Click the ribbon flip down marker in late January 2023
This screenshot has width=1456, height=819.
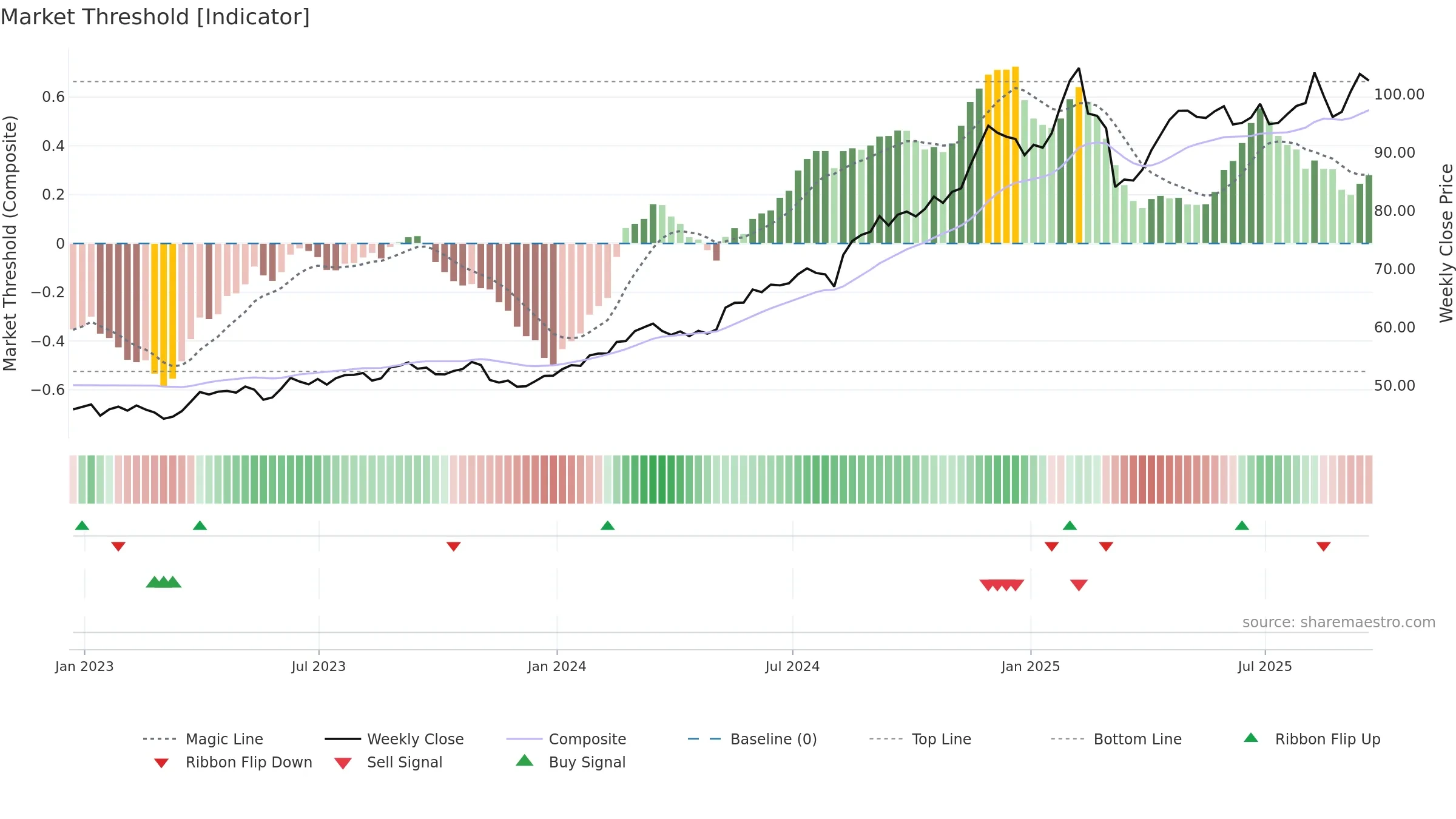(x=118, y=547)
